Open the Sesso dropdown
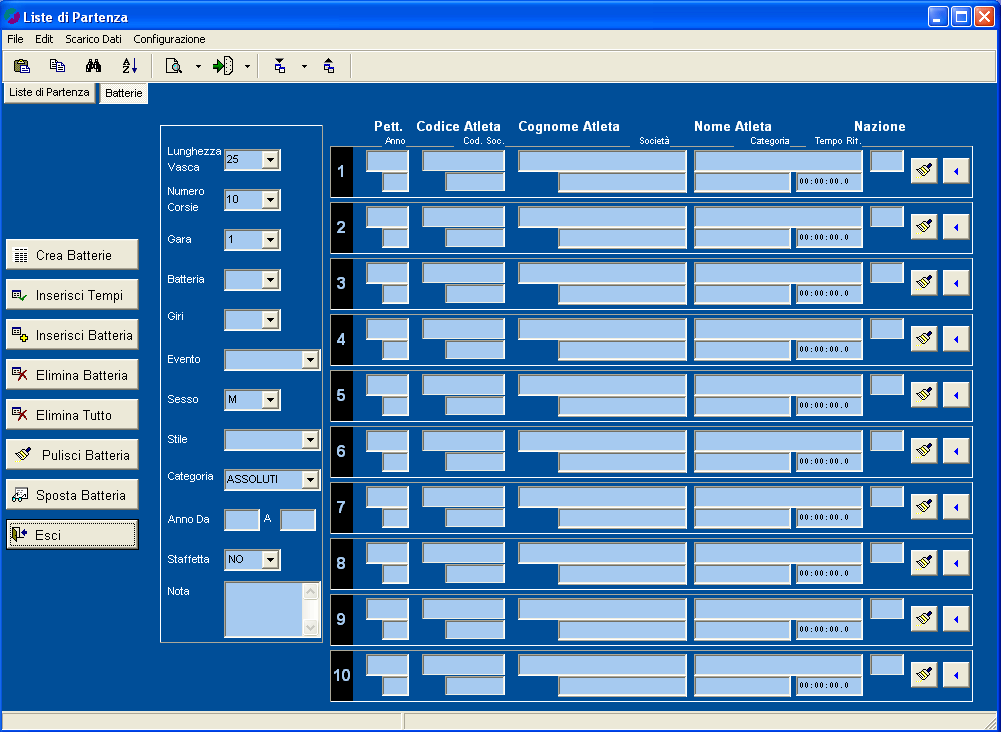Image resolution: width=1001 pixels, height=732 pixels. pos(270,400)
